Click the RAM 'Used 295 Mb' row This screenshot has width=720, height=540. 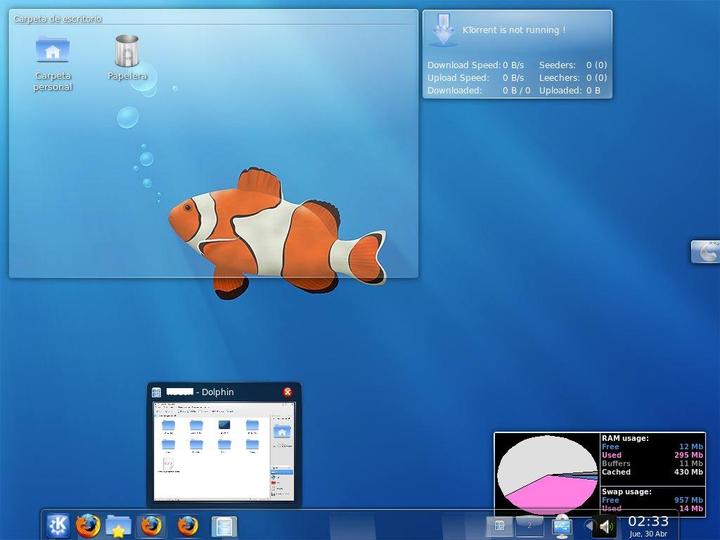(x=652, y=455)
